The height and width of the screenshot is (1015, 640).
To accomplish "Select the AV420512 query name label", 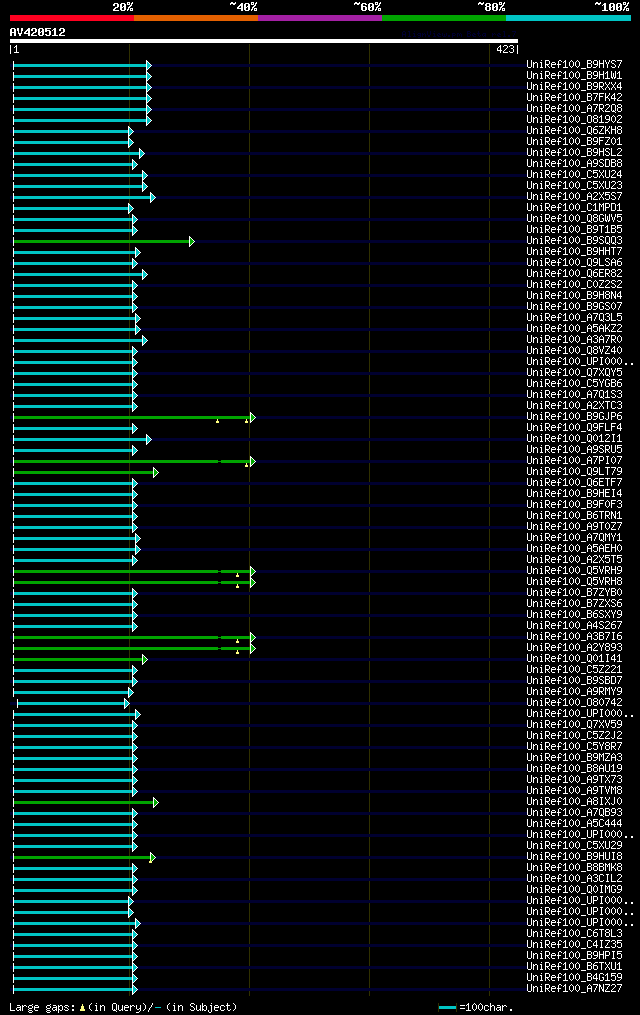I will 38,32.
